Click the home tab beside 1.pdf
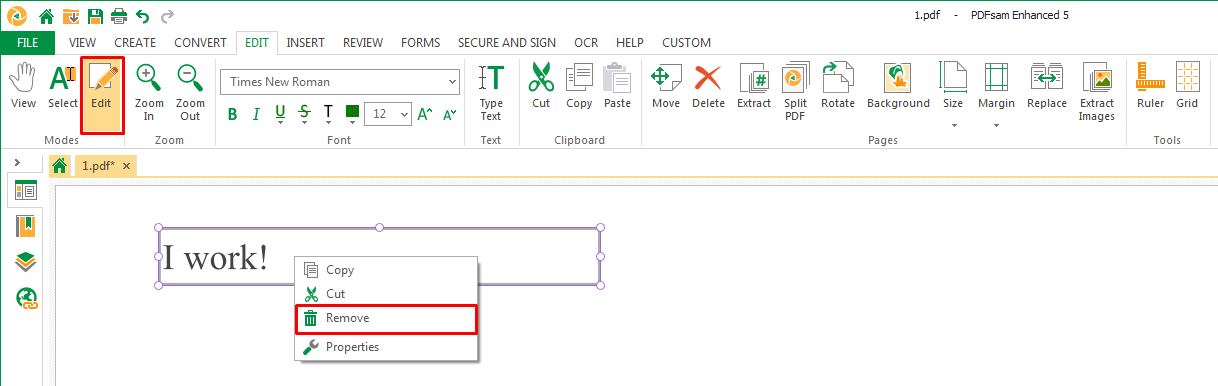Image resolution: width=1218 pixels, height=386 pixels. [x=60, y=166]
